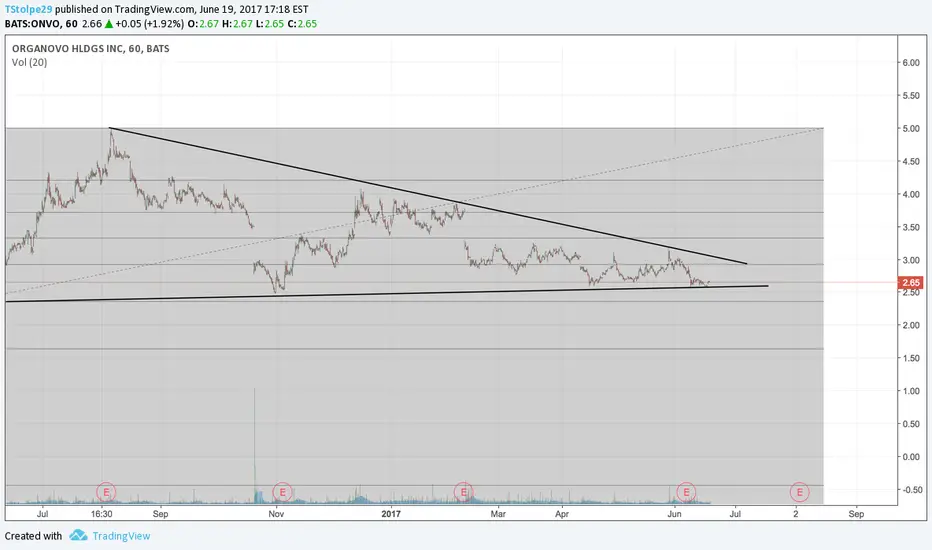The image size is (932, 550).
Task: Click the 2.00 price axis label
Action: [911, 325]
